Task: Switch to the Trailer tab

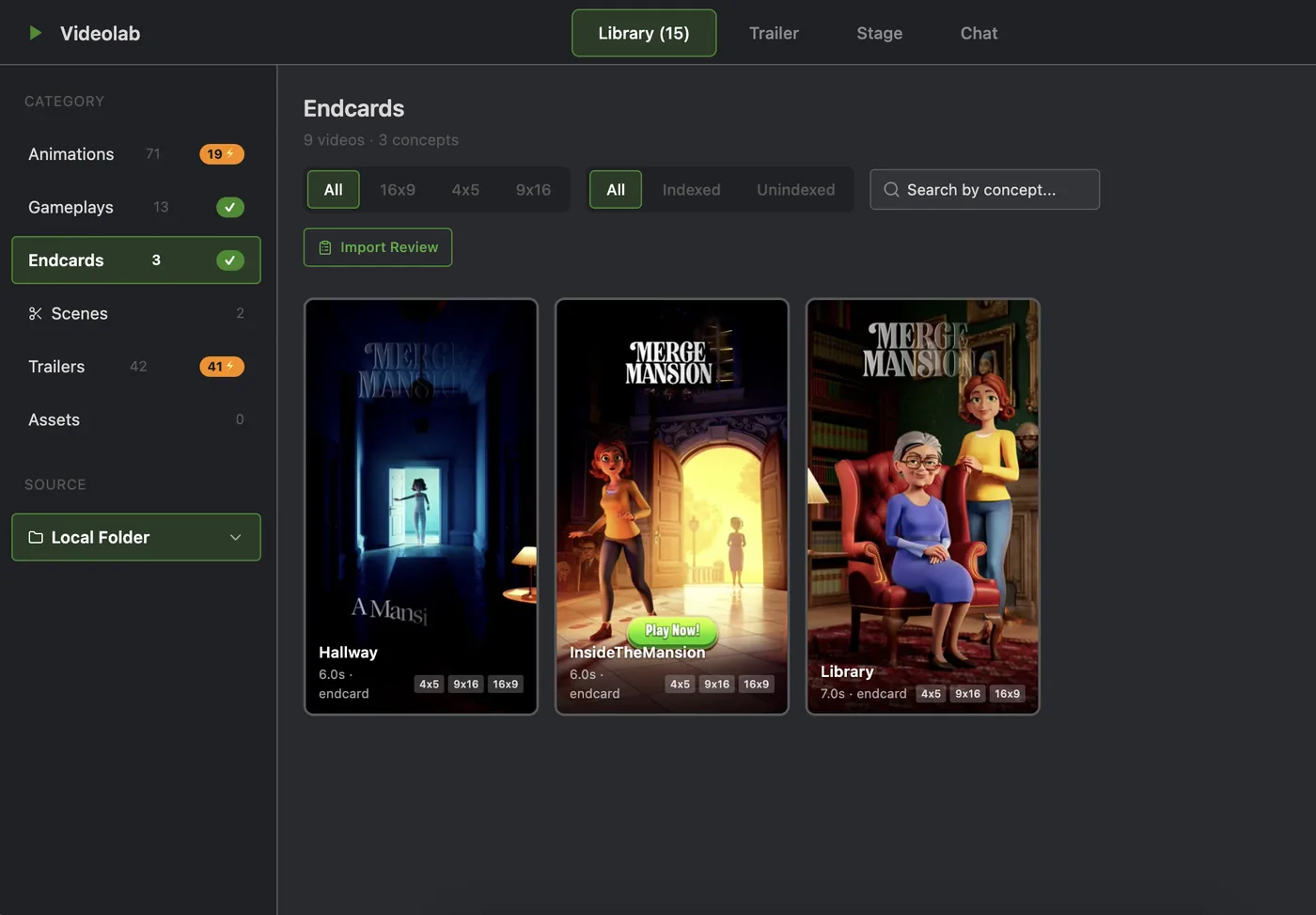Action: tap(774, 33)
